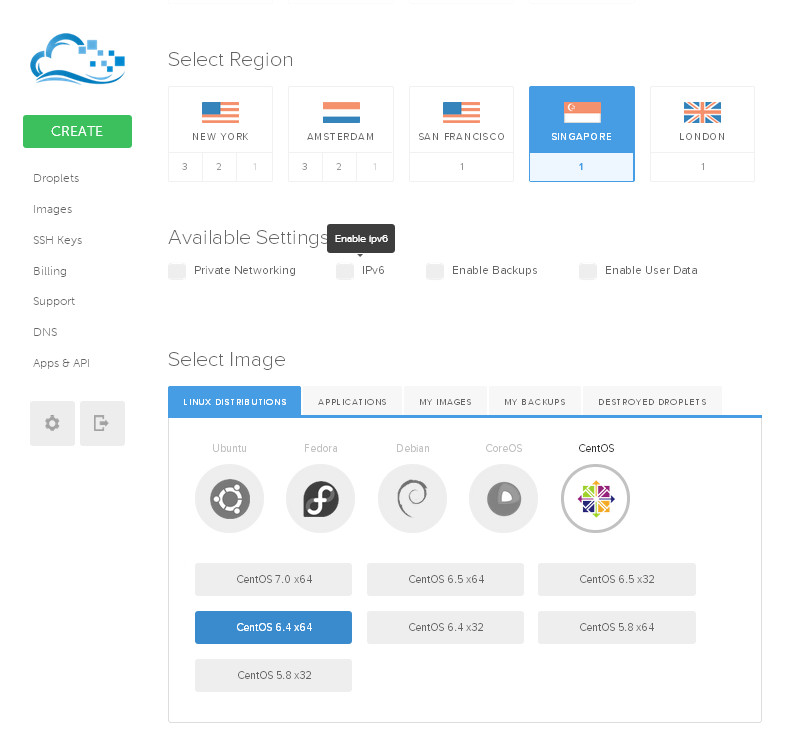Select CentOS 6.5 x32 image
This screenshot has height=737, width=804.
coord(617,579)
